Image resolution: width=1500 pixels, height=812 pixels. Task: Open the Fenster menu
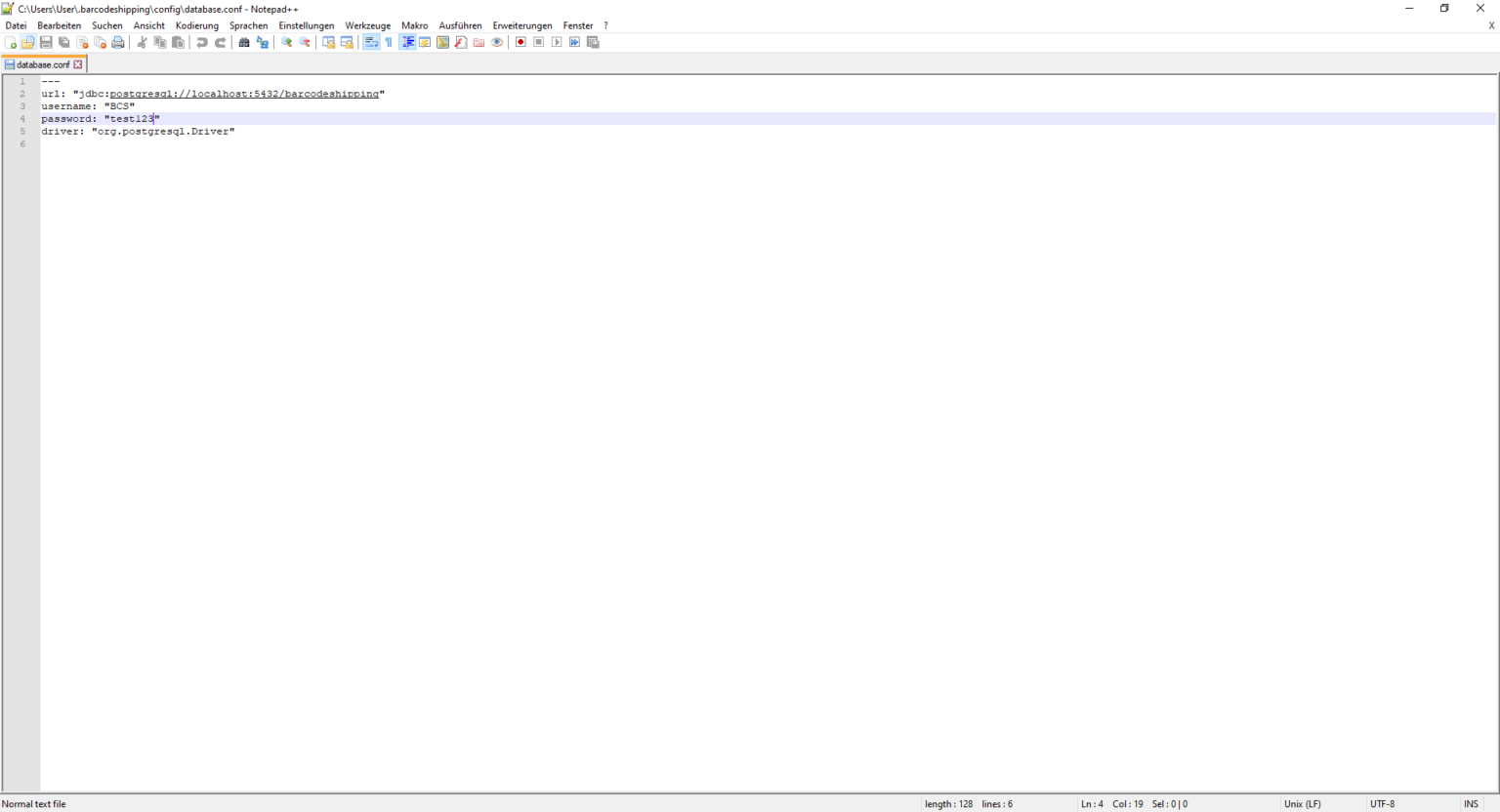[x=578, y=25]
